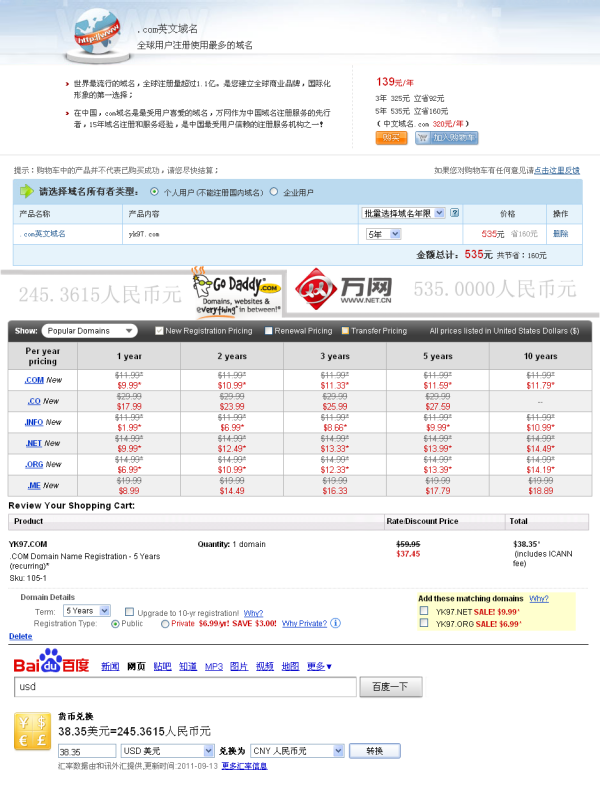
Task: Click the 1 year column header
Action: point(129,356)
